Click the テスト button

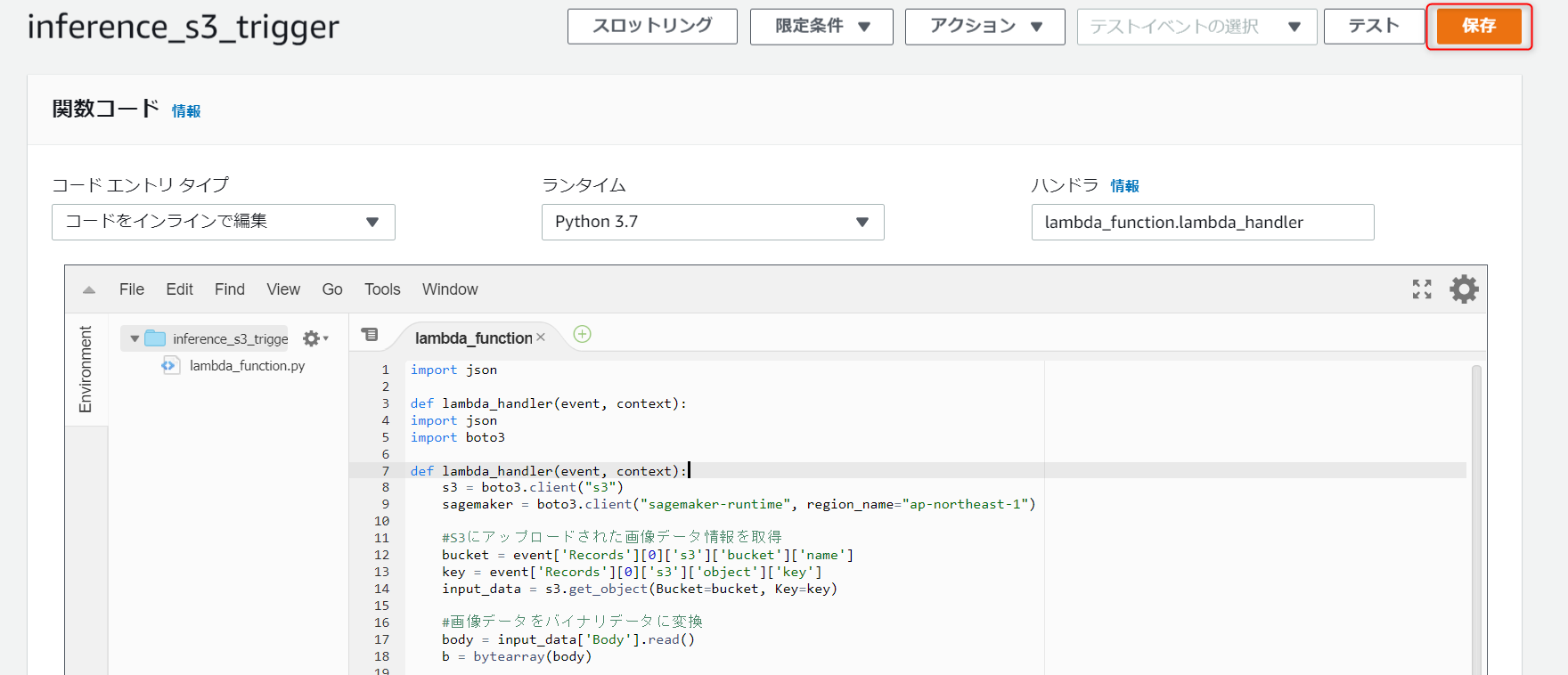1373,27
